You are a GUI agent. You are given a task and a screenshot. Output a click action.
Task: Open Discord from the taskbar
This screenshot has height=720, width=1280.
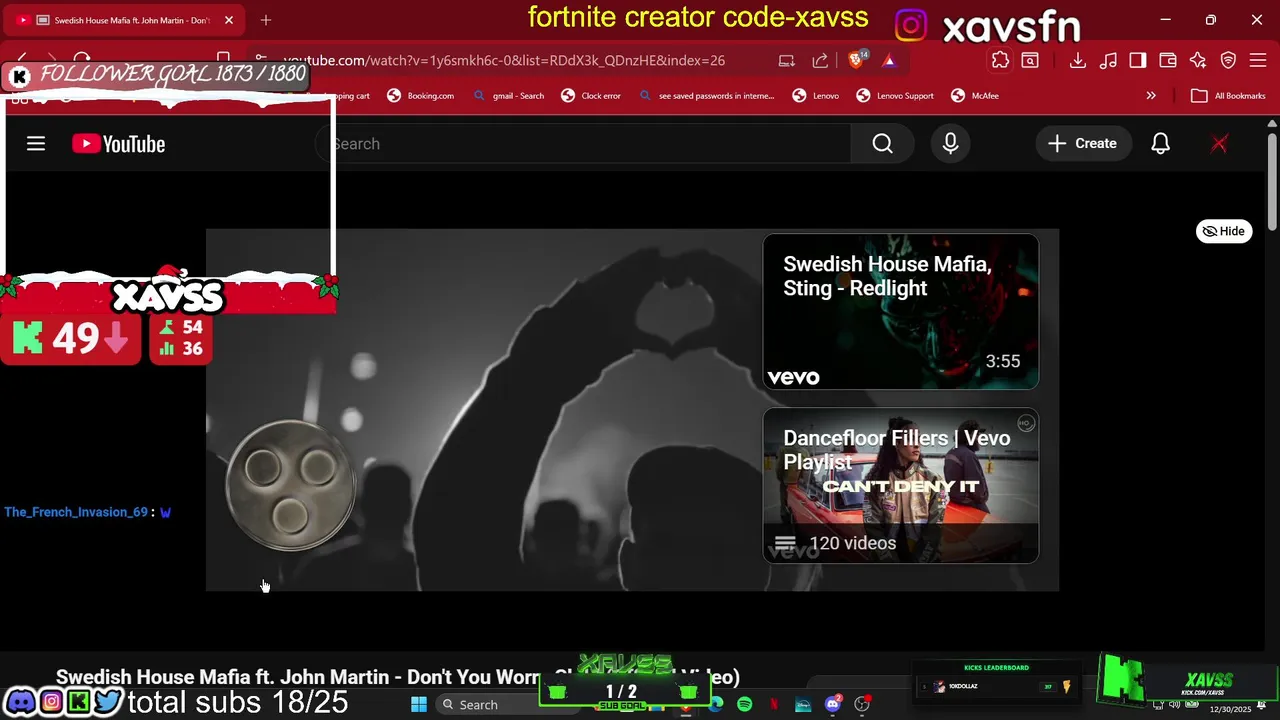coord(833,704)
